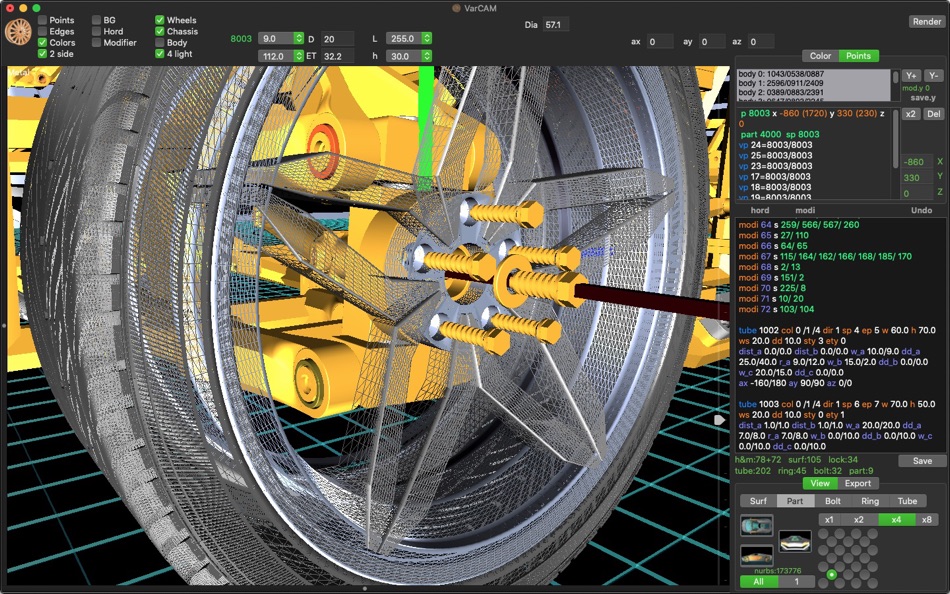
Task: Click the Y coordinate field showing 330
Action: (916, 178)
